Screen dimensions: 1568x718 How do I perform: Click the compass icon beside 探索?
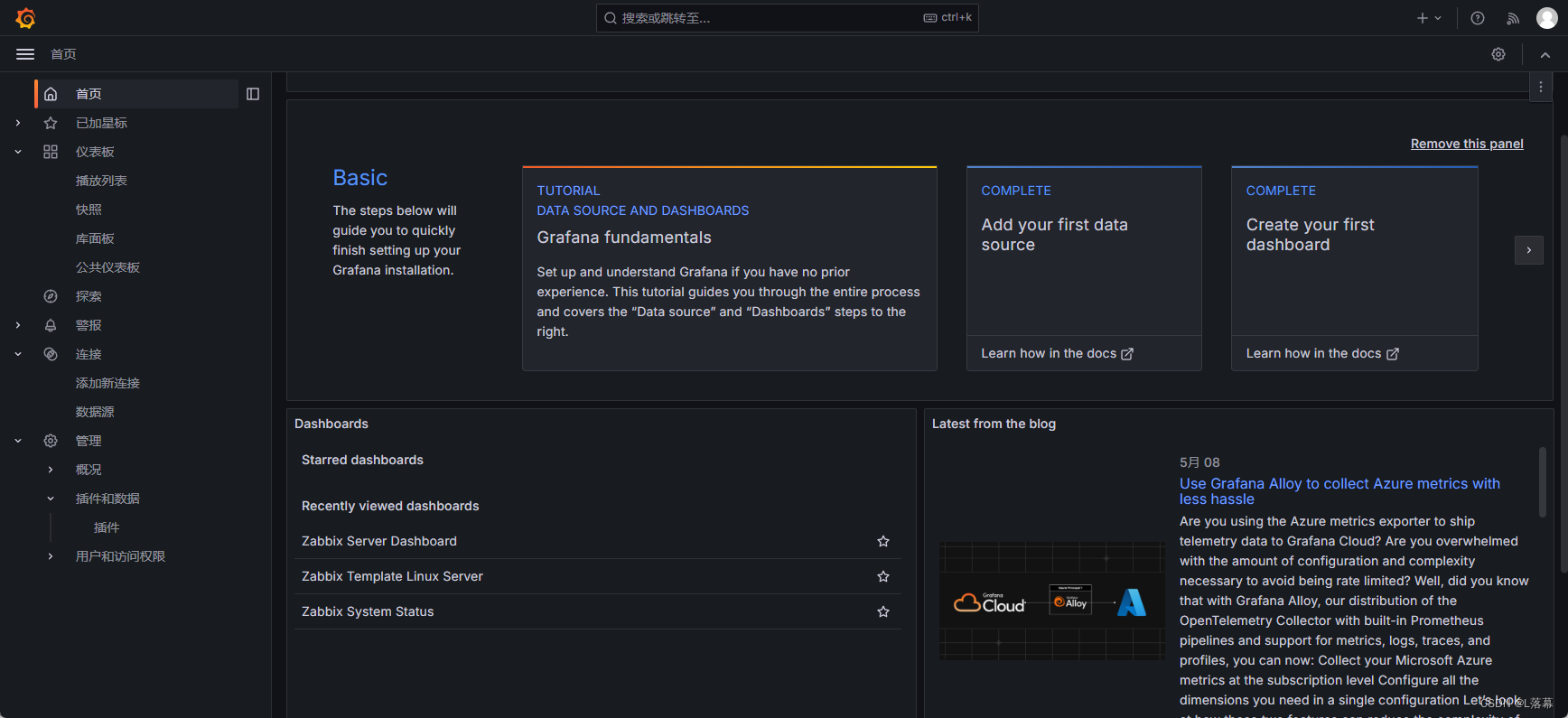51,296
